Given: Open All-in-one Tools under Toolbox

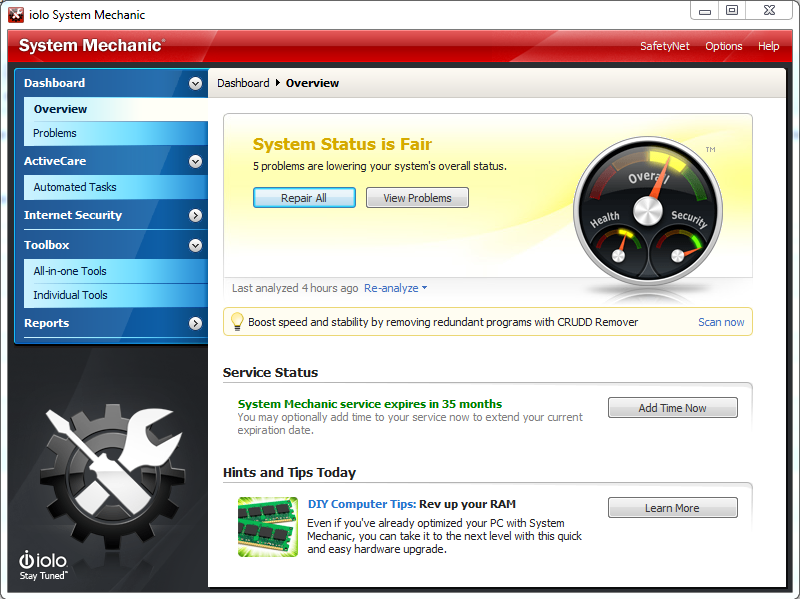Looking at the screenshot, I should [x=116, y=271].
